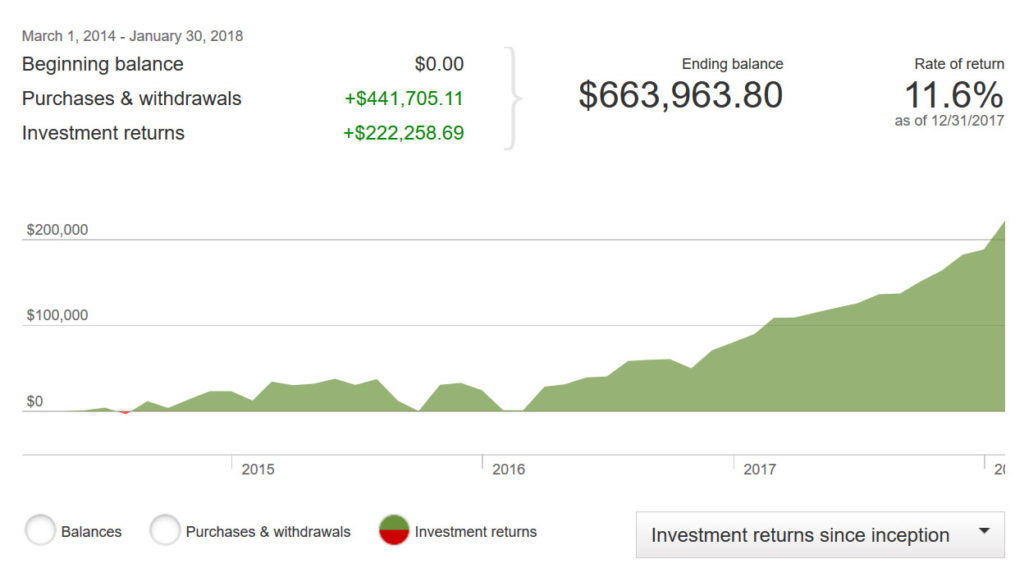Click the 2016 marker on the timeline axis

(508, 469)
